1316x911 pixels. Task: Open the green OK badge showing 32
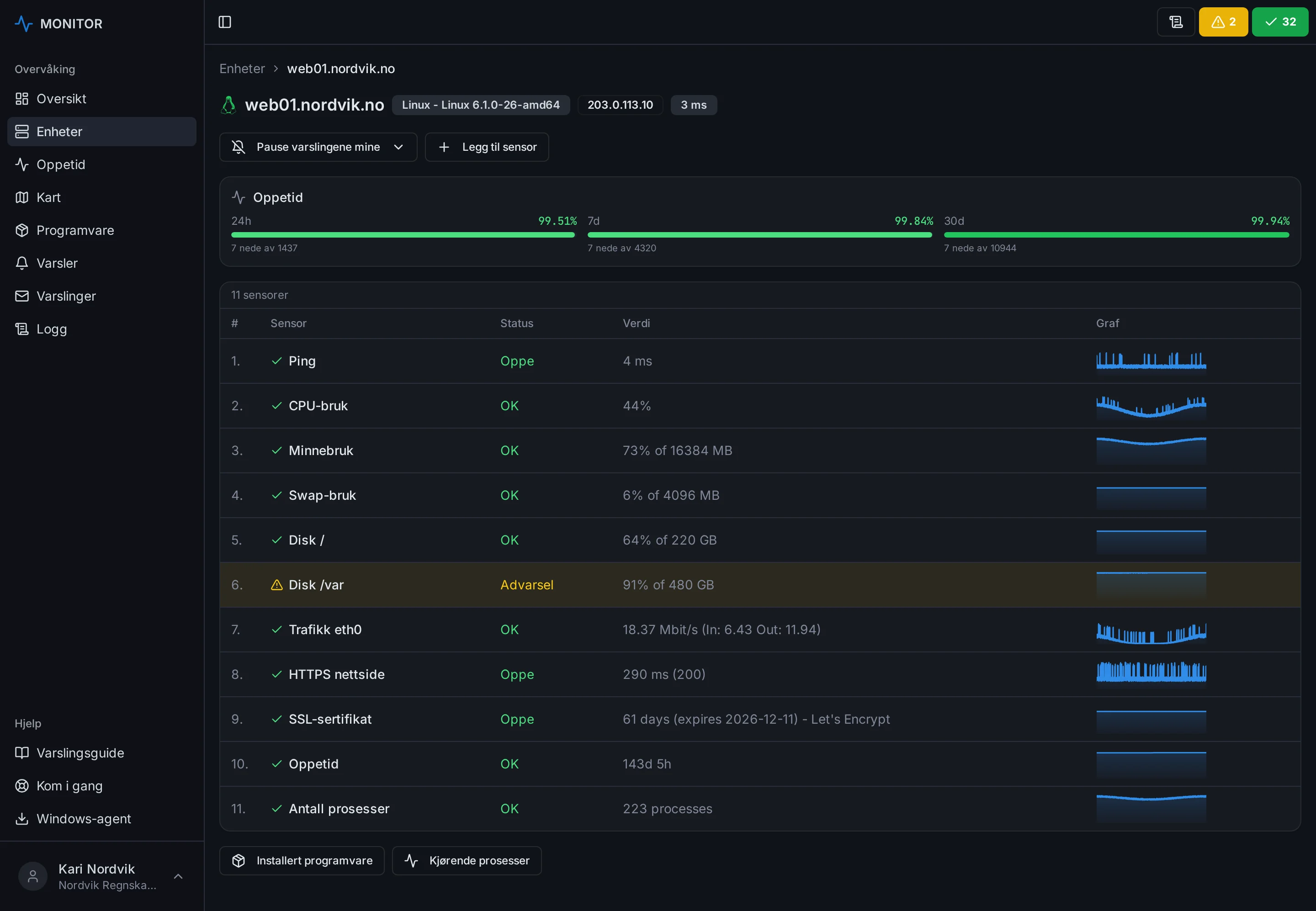tap(1279, 21)
